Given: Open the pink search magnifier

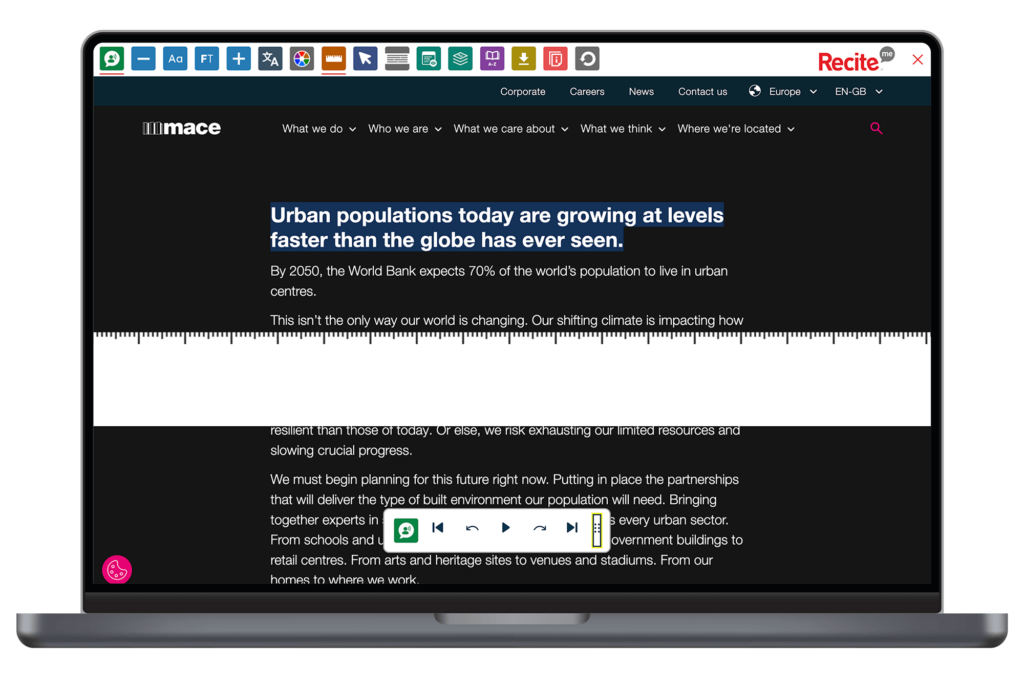Looking at the screenshot, I should click(x=876, y=128).
